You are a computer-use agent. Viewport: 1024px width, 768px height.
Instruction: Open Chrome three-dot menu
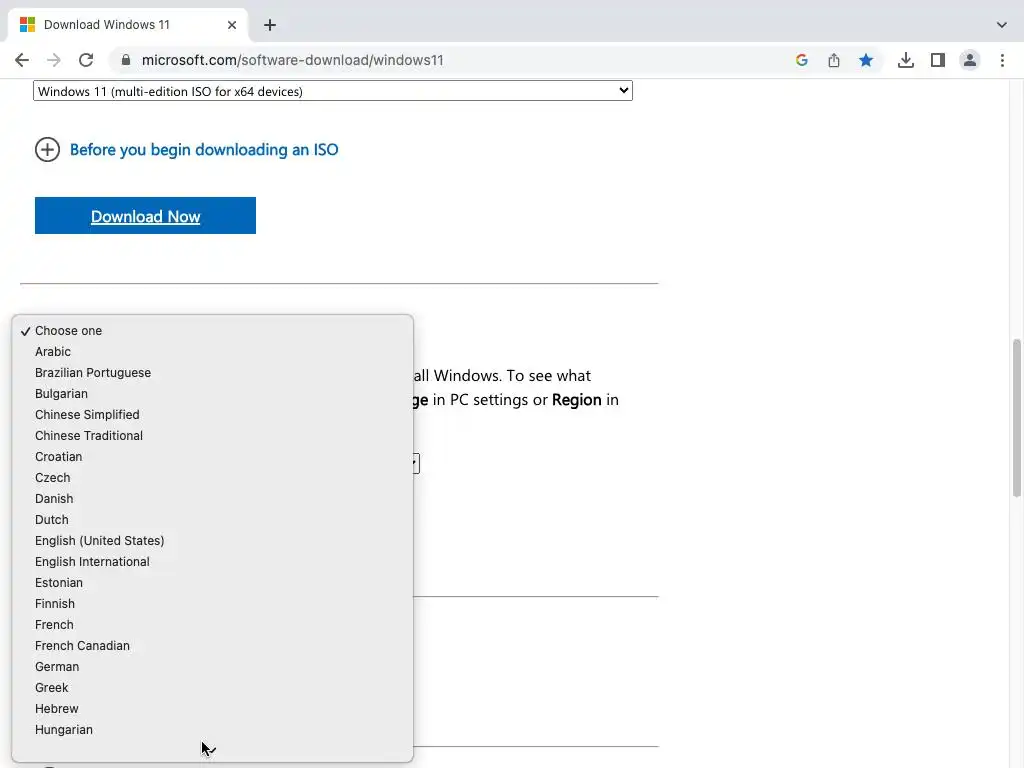point(1002,60)
